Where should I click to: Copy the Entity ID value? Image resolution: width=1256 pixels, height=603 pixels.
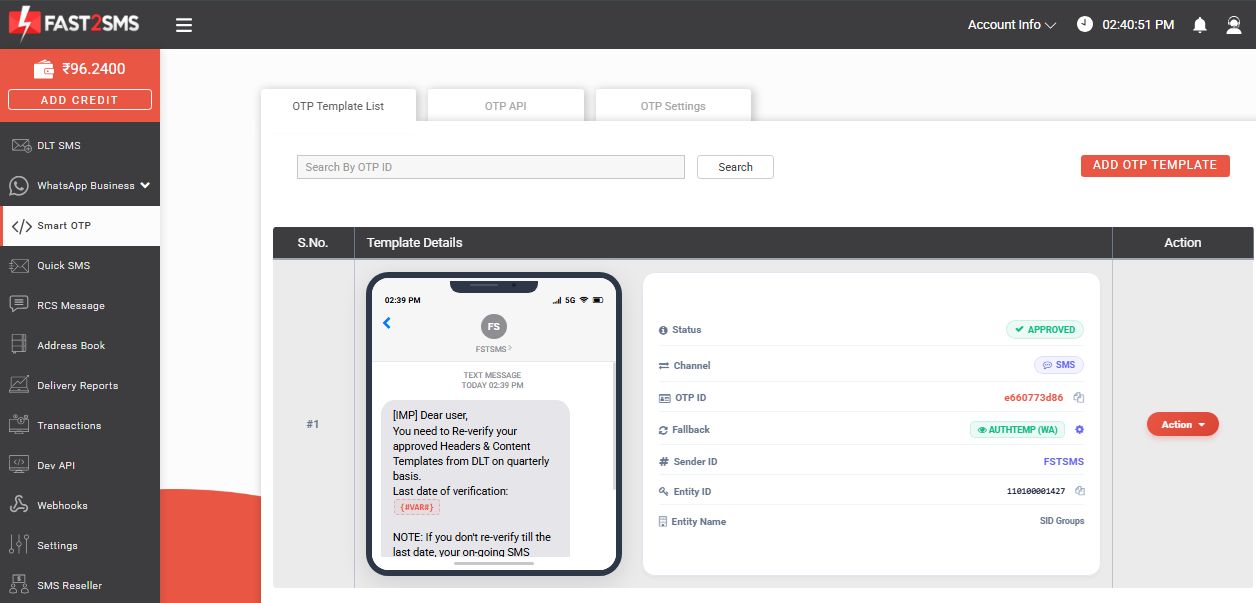pos(1079,491)
